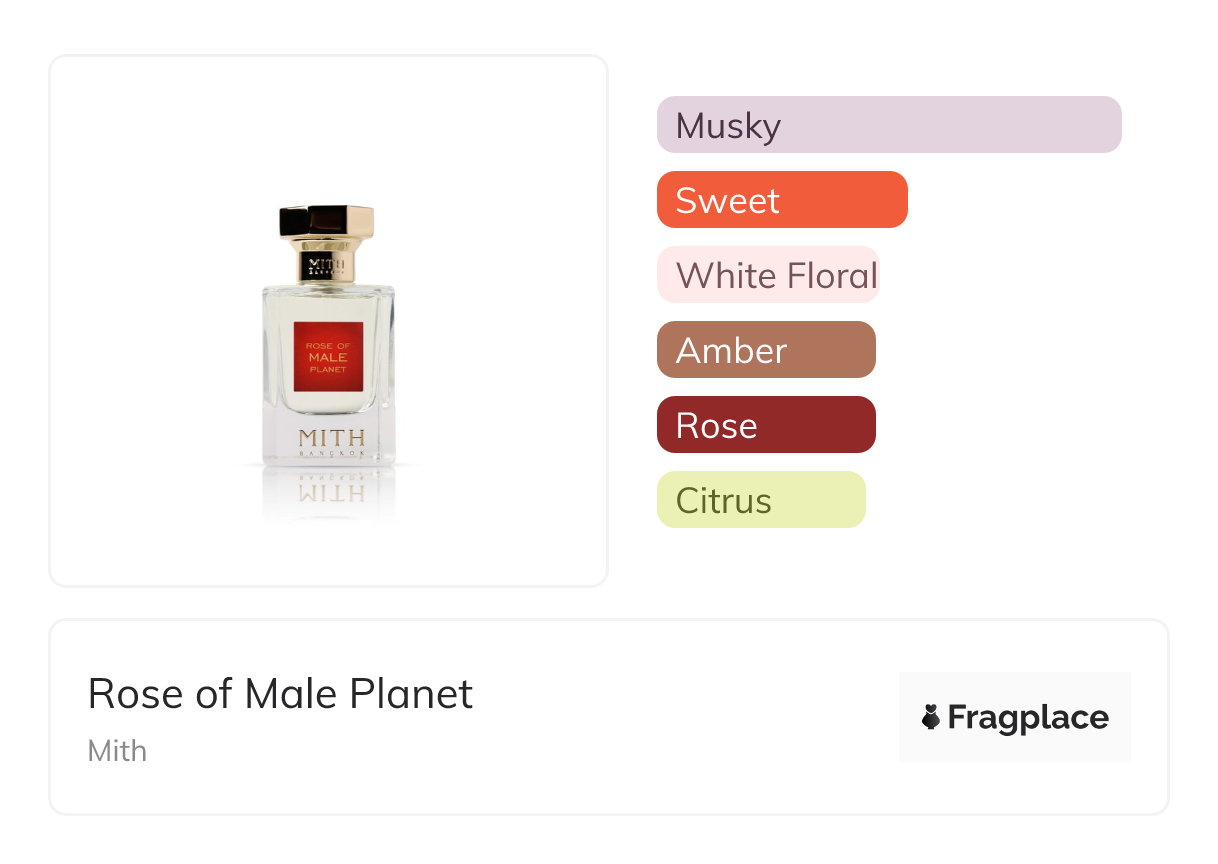The height and width of the screenshot is (864, 1218).
Task: Click the red label on the bottle
Action: pyautogui.click(x=328, y=357)
